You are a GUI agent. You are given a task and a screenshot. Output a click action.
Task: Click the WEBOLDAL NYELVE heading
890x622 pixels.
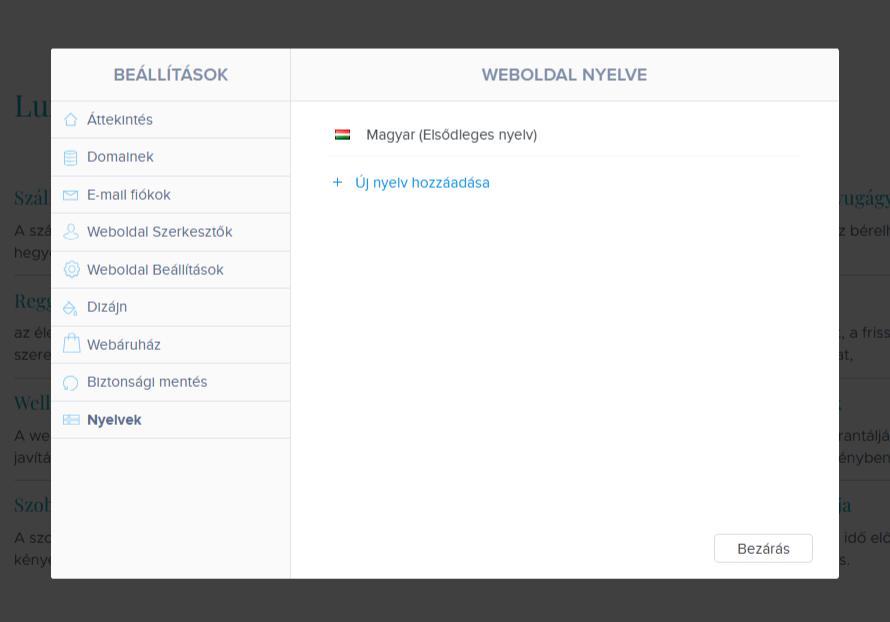pos(564,75)
